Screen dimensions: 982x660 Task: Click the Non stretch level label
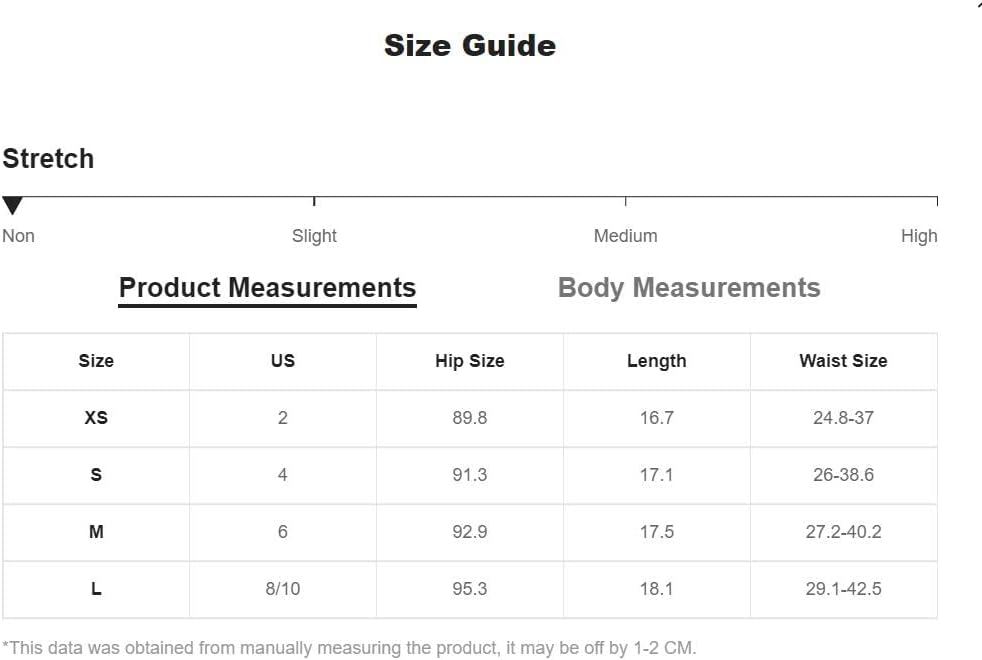pos(18,236)
